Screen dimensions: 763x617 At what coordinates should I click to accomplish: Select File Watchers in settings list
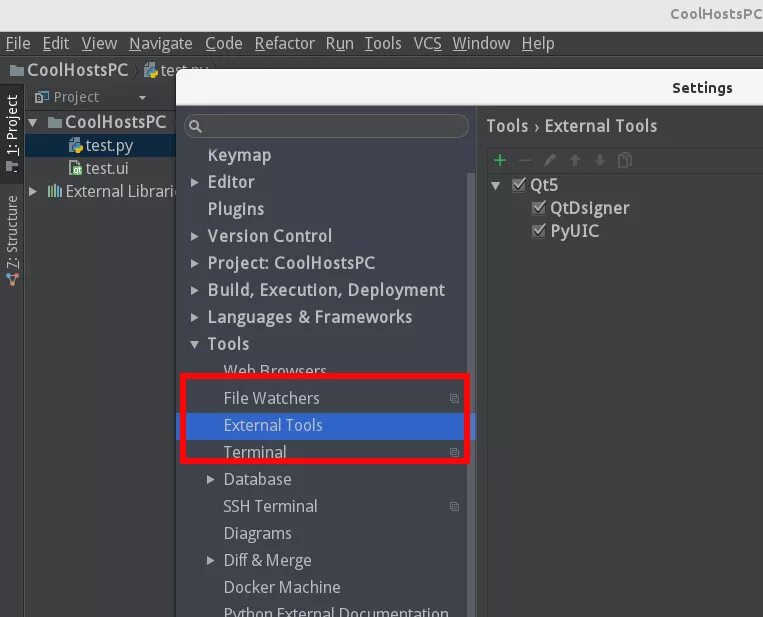click(x=271, y=398)
